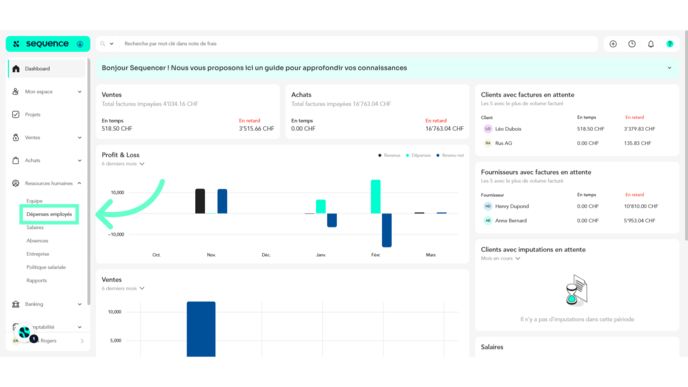This screenshot has height=387, width=688.
Task: Click Anne Bernard supplier name
Action: click(x=511, y=221)
